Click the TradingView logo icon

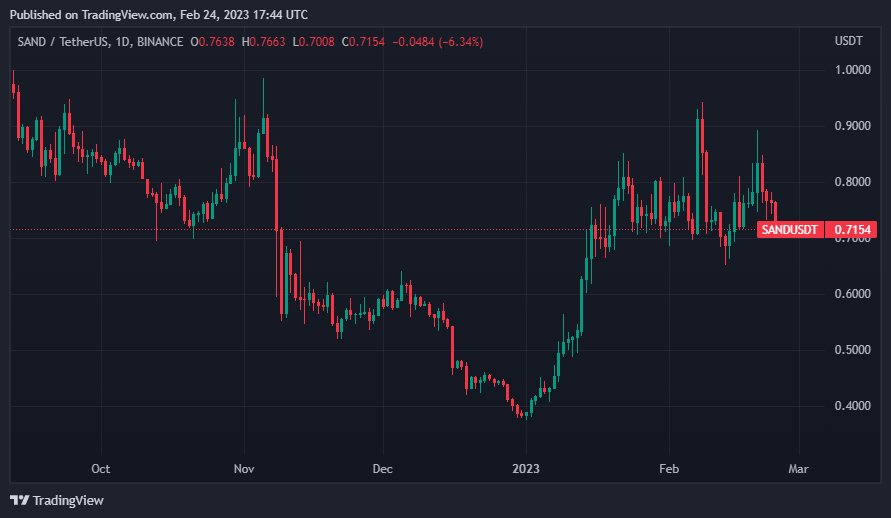pyautogui.click(x=19, y=500)
